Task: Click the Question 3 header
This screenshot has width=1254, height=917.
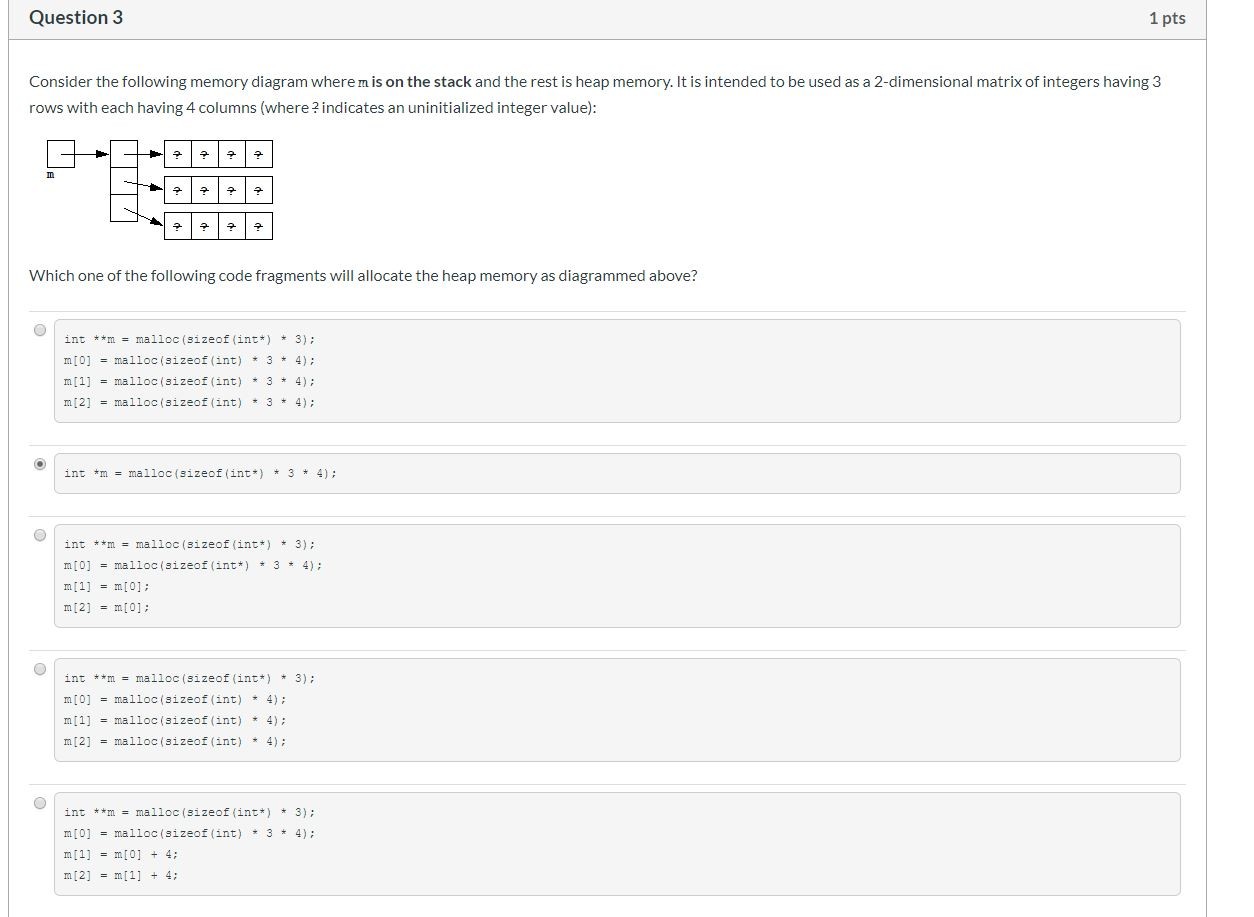Action: coord(75,17)
